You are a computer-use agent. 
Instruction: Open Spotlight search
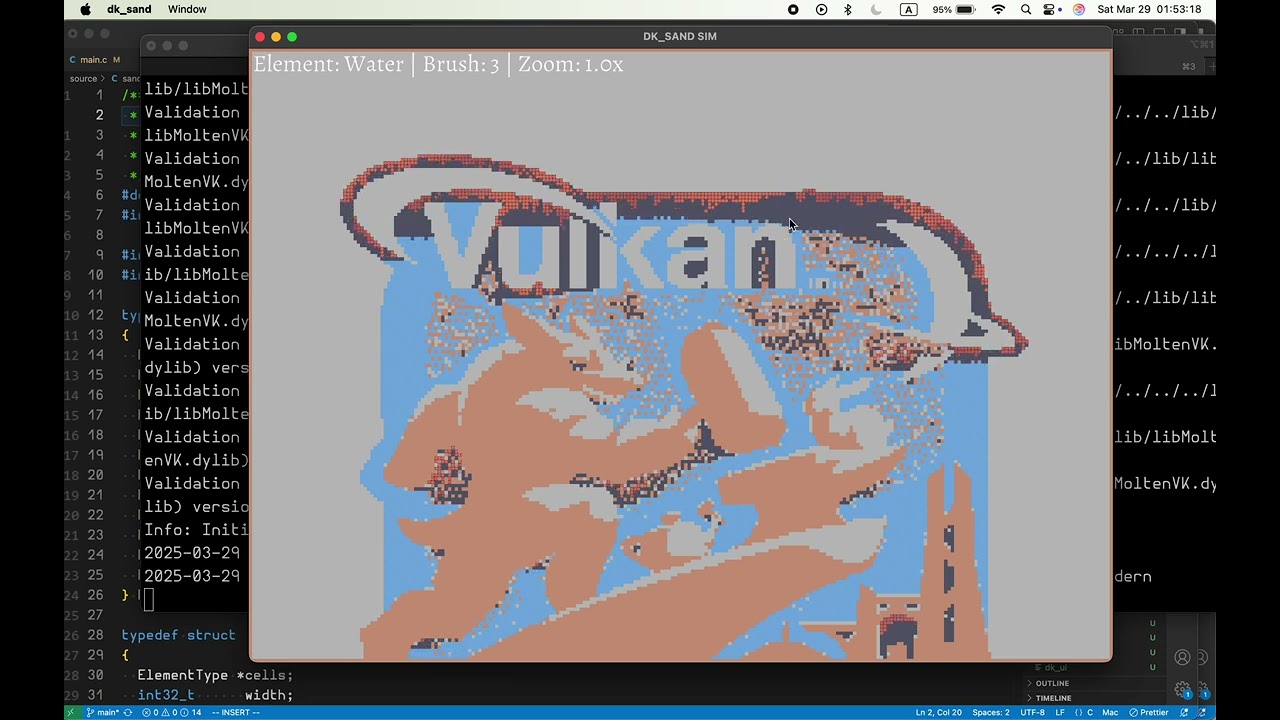(x=1026, y=10)
